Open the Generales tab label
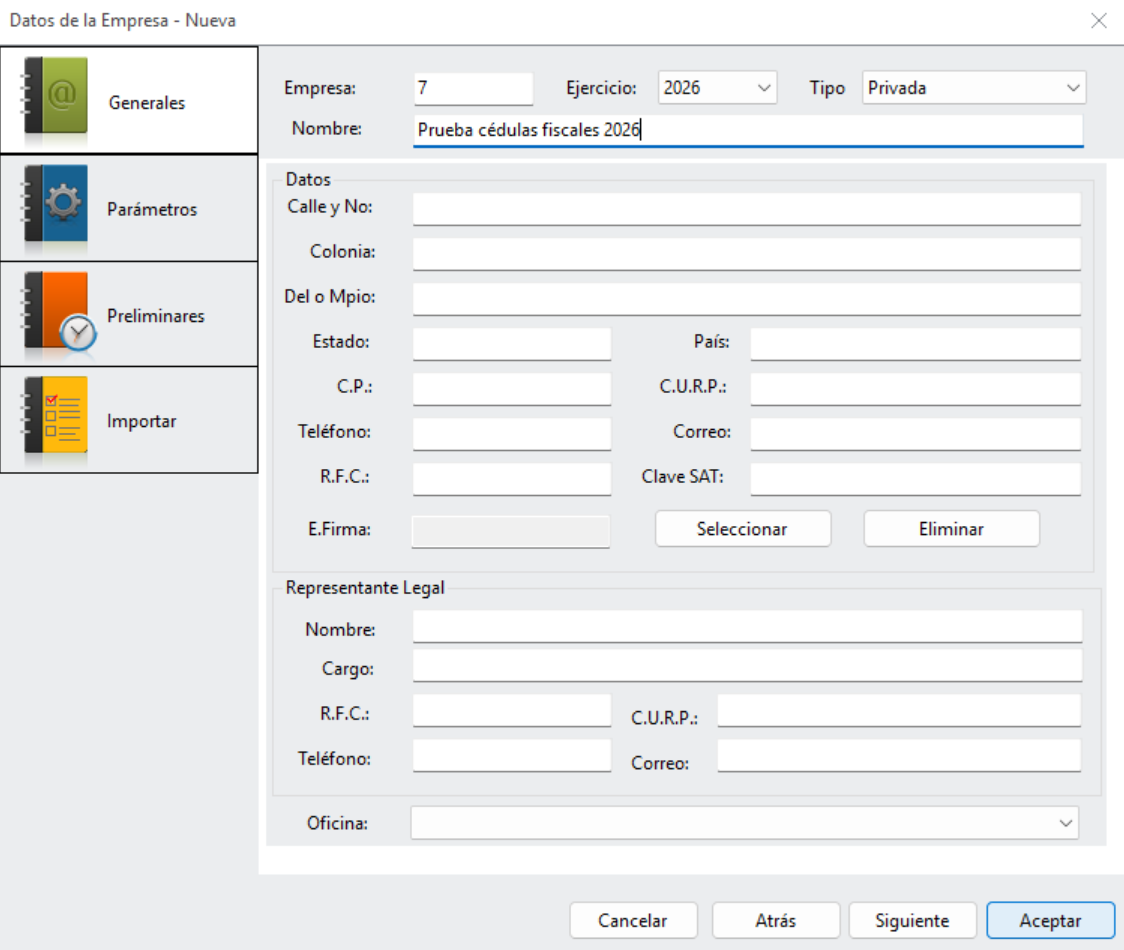 [147, 103]
